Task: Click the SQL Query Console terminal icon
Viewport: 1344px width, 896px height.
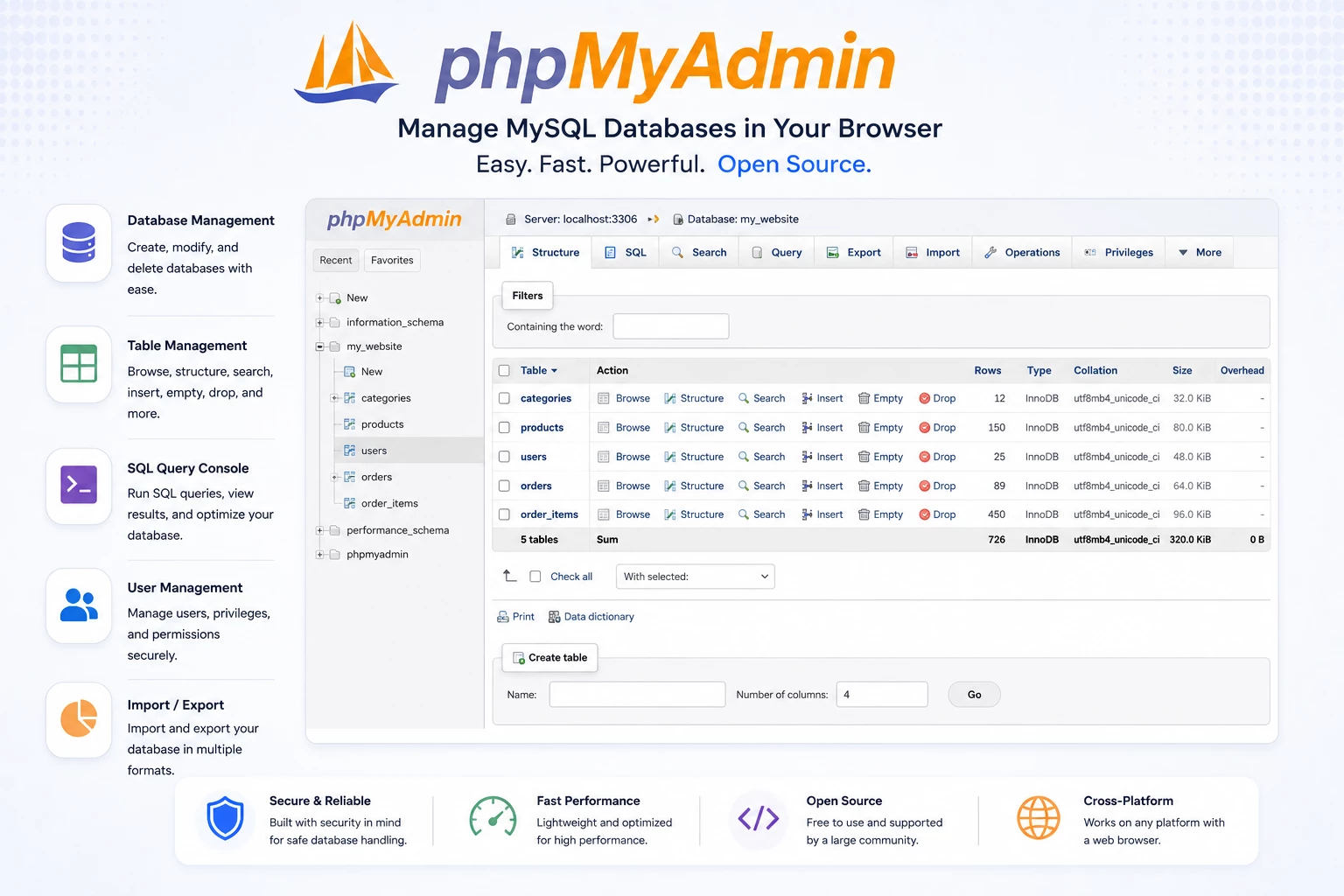Action: 79,485
